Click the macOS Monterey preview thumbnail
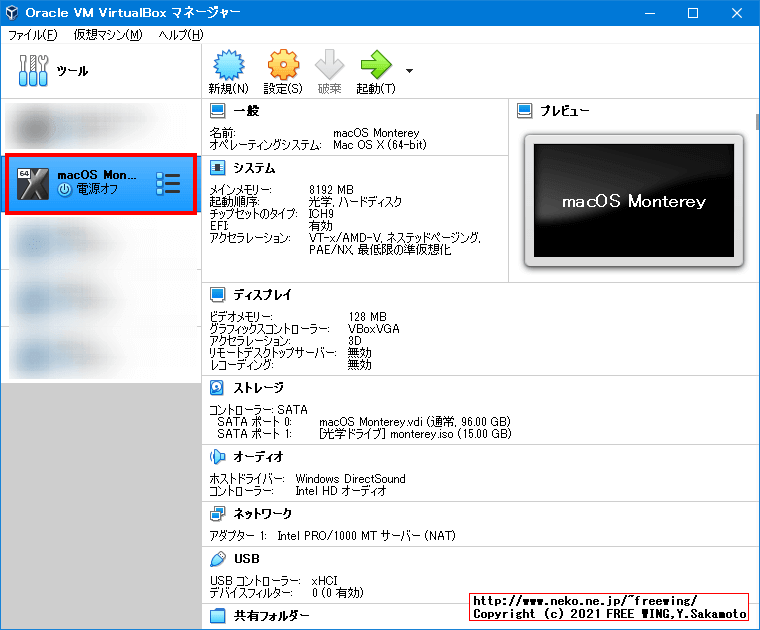The image size is (760, 630). click(634, 201)
